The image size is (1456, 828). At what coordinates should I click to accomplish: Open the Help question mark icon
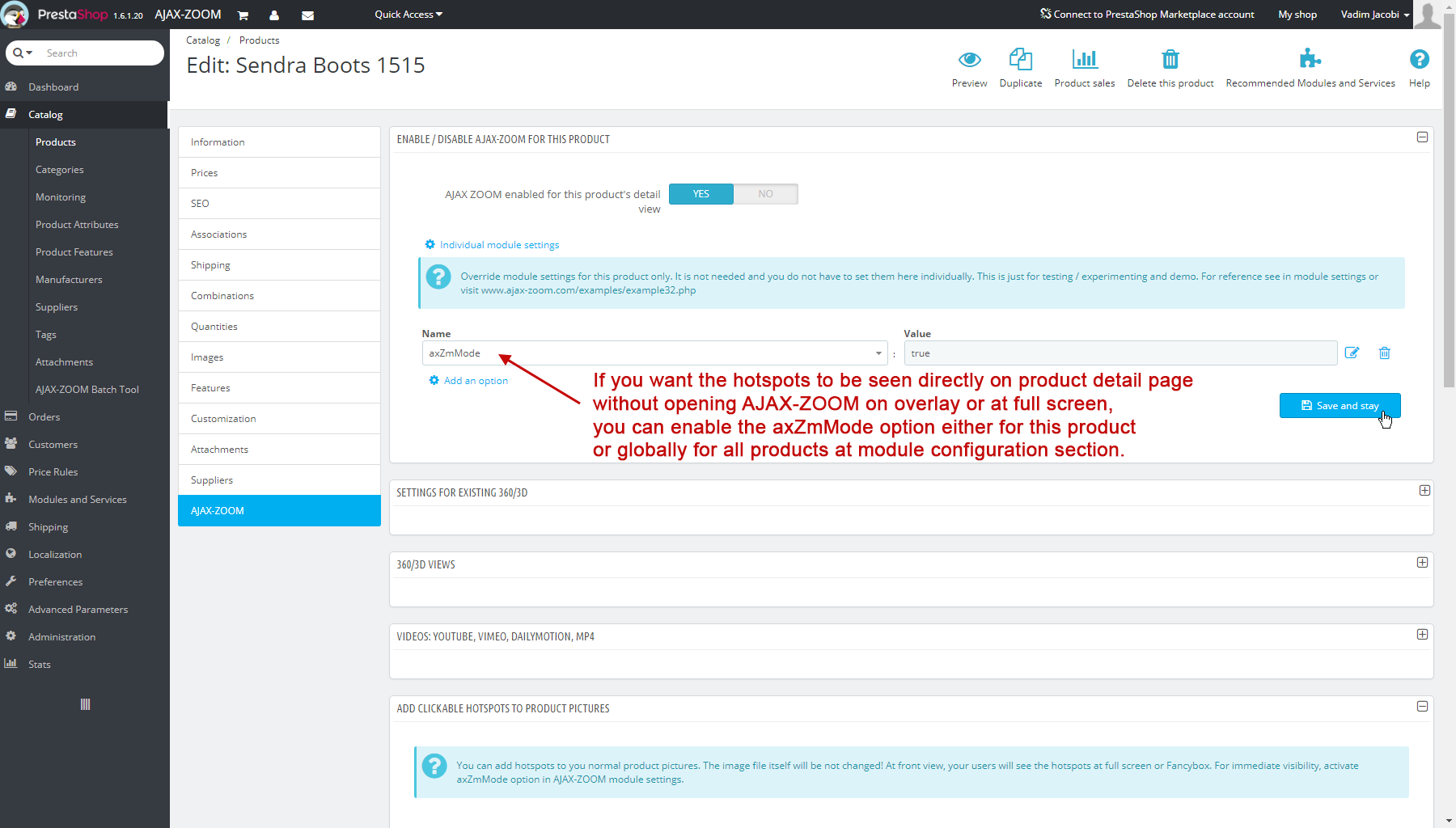pyautogui.click(x=1419, y=59)
